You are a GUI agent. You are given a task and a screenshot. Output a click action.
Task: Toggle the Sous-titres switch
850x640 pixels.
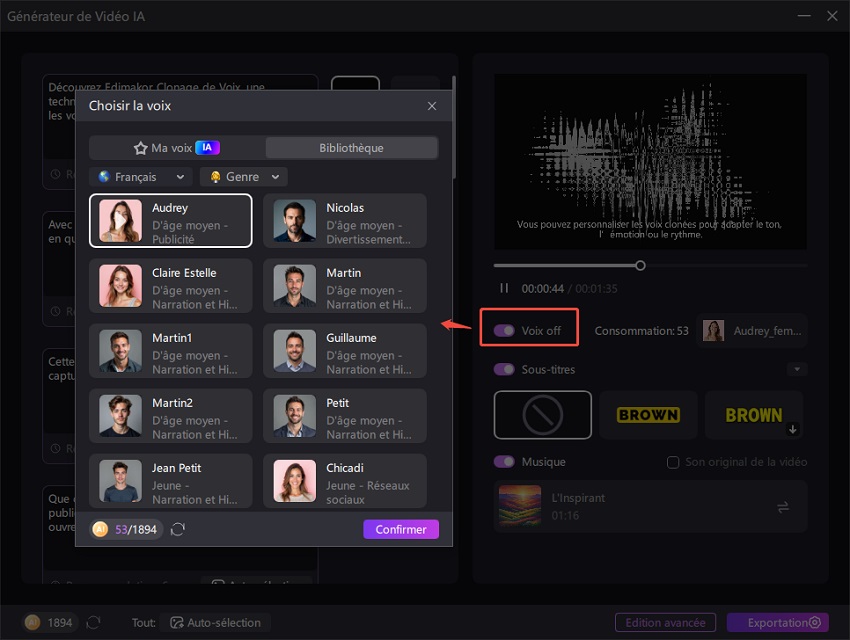(504, 370)
